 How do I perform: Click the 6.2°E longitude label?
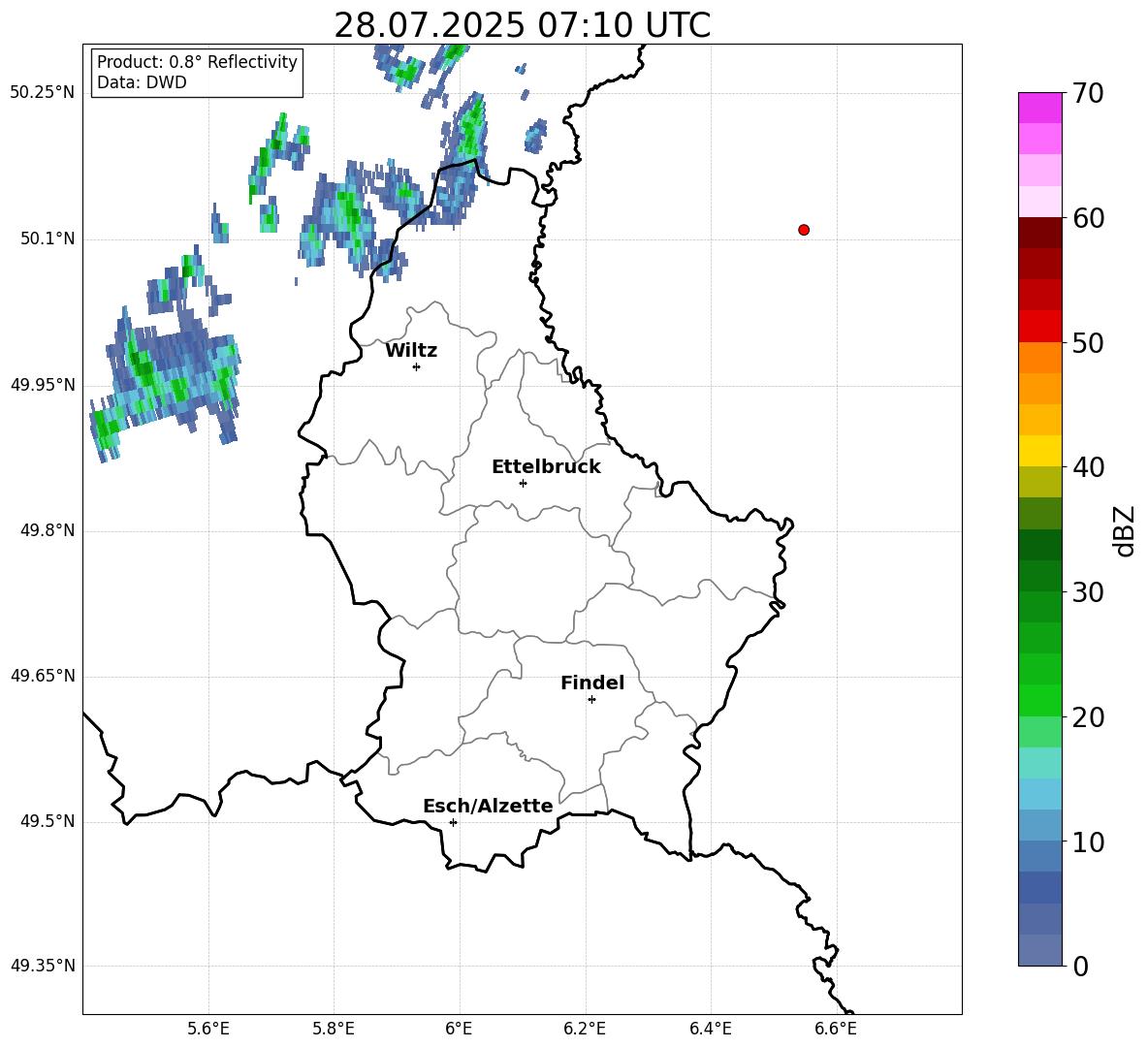tap(585, 1029)
